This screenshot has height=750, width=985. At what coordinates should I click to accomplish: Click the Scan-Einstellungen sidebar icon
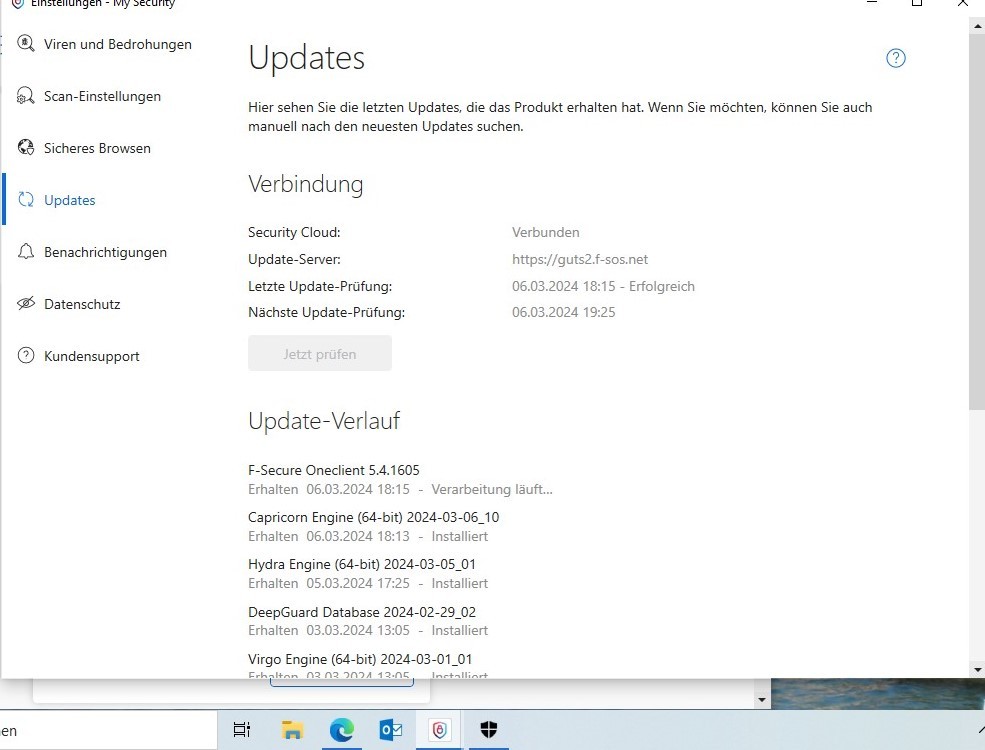point(26,96)
